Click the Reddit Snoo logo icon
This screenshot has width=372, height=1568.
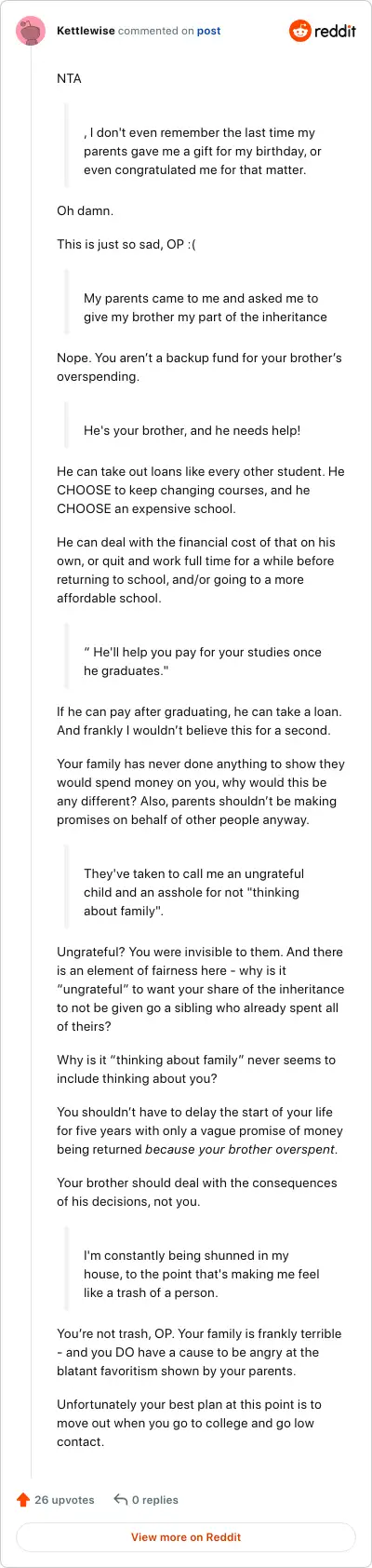[x=299, y=31]
